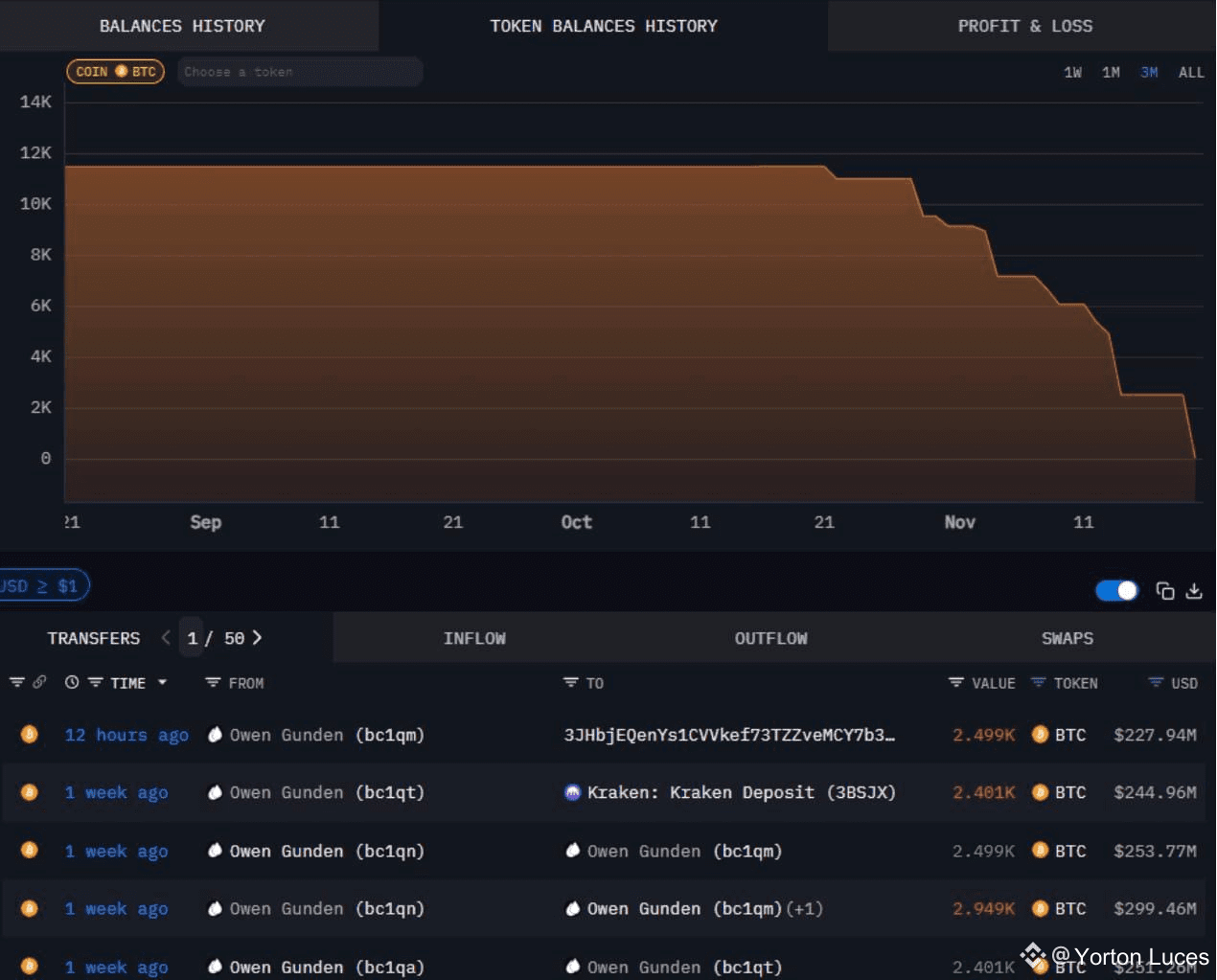Go to next transfers page

257,638
